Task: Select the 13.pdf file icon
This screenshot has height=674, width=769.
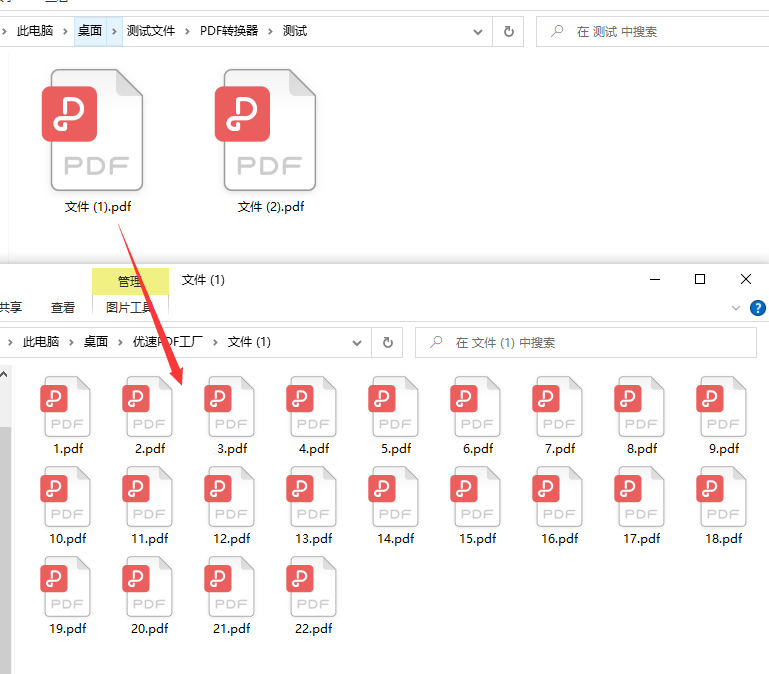Action: click(x=311, y=496)
